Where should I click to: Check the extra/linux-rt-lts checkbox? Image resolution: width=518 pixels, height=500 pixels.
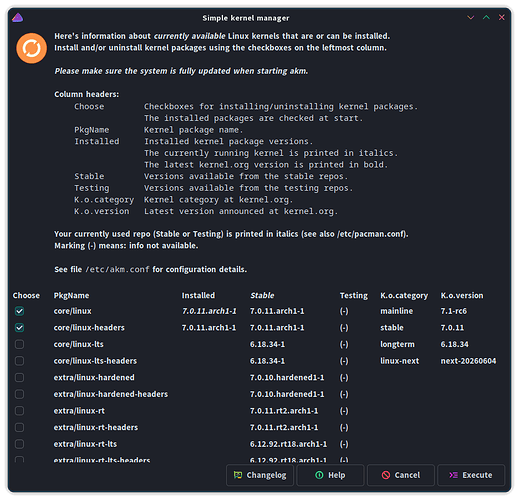click(x=19, y=444)
